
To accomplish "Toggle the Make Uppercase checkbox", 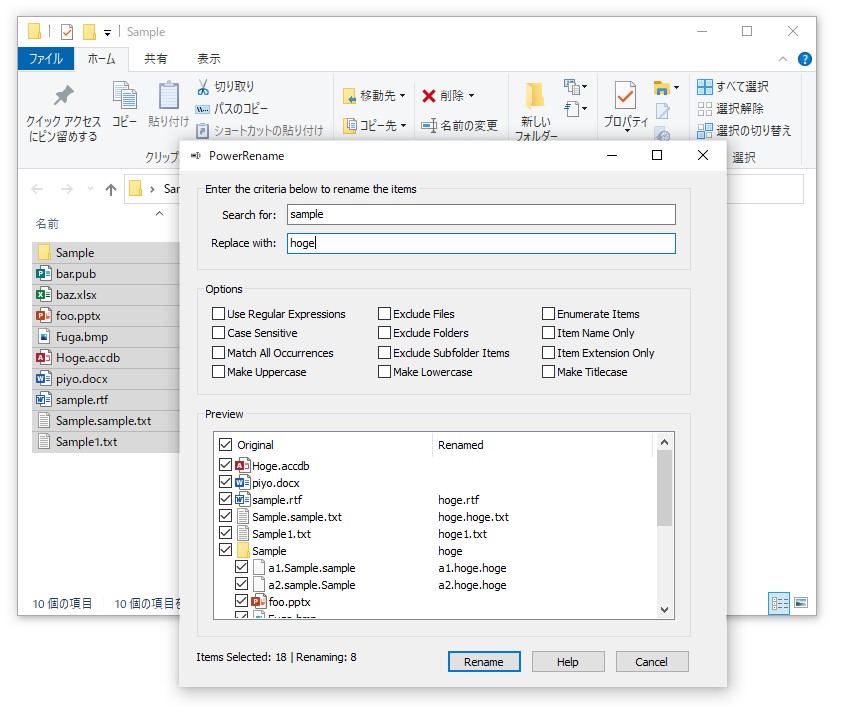I will tap(218, 372).
